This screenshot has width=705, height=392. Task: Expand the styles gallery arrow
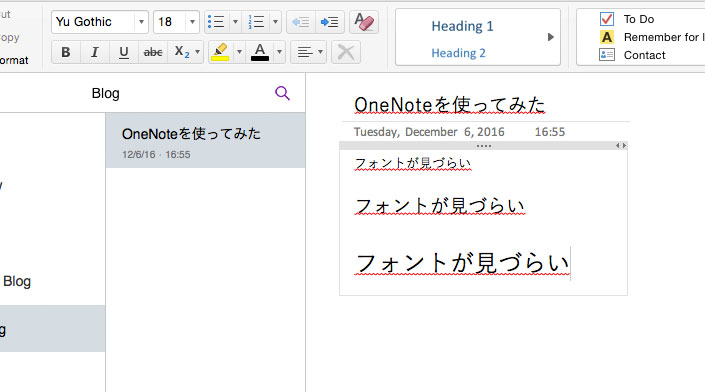click(551, 37)
